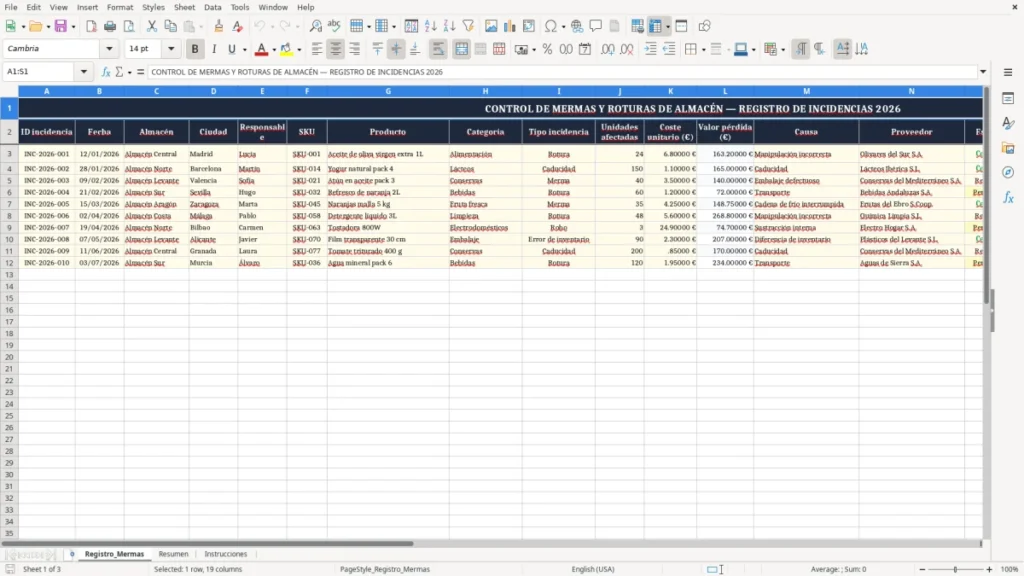The image size is (1024, 576).
Task: Click the Export as PDF icon
Action: point(91,26)
